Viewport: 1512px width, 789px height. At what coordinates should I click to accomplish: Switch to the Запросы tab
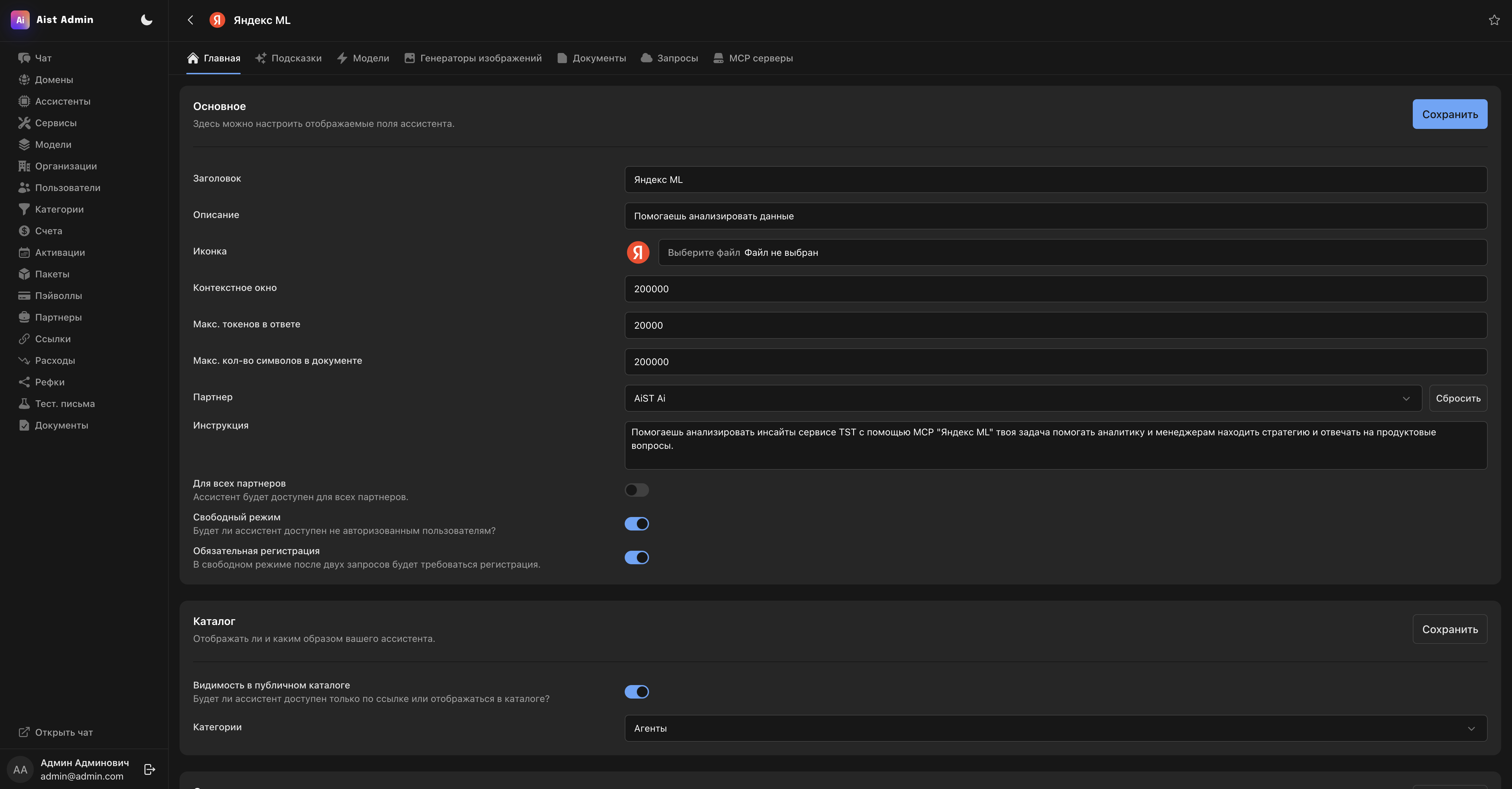tap(670, 58)
